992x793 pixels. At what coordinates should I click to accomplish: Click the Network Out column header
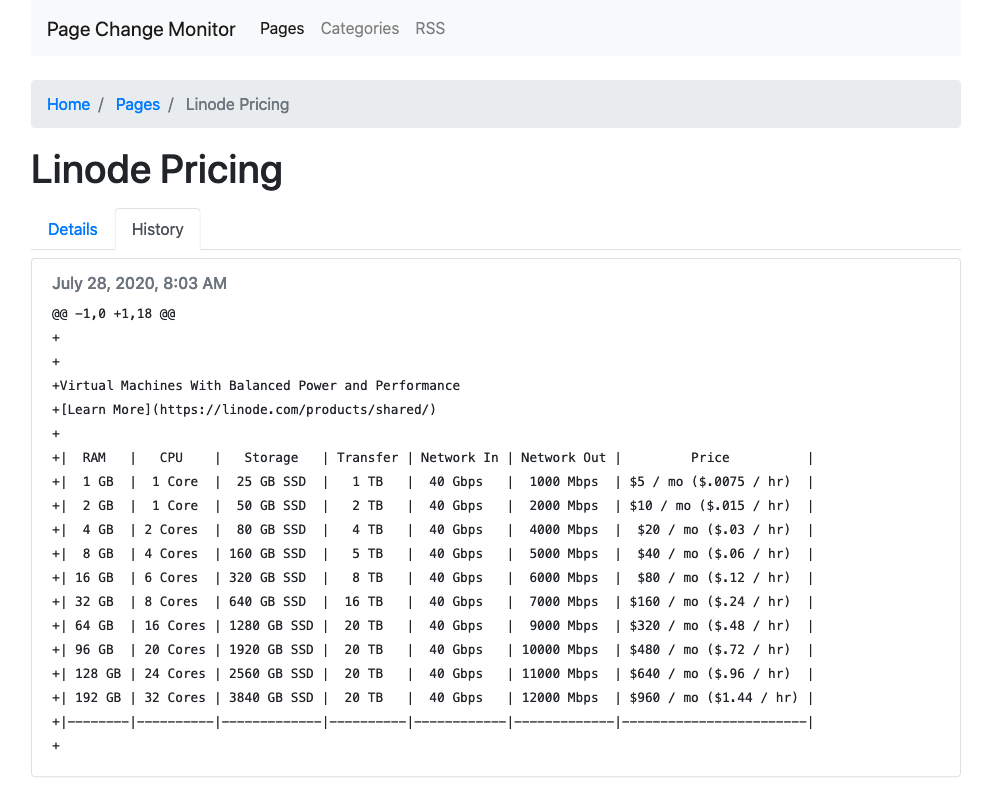(x=563, y=458)
